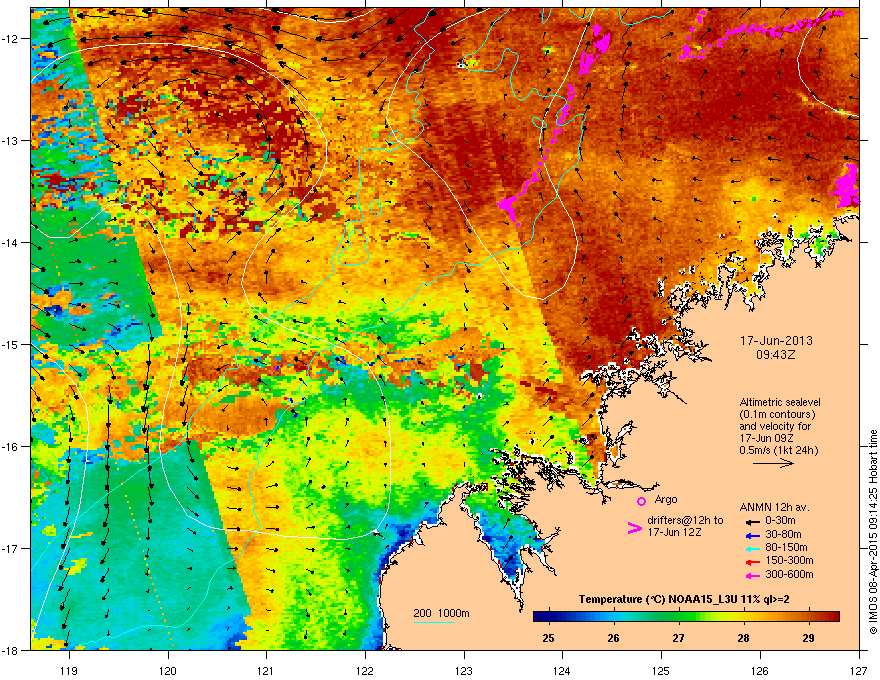Click the '09:43Z' time text
This screenshot has width=880, height=680.
[x=776, y=355]
